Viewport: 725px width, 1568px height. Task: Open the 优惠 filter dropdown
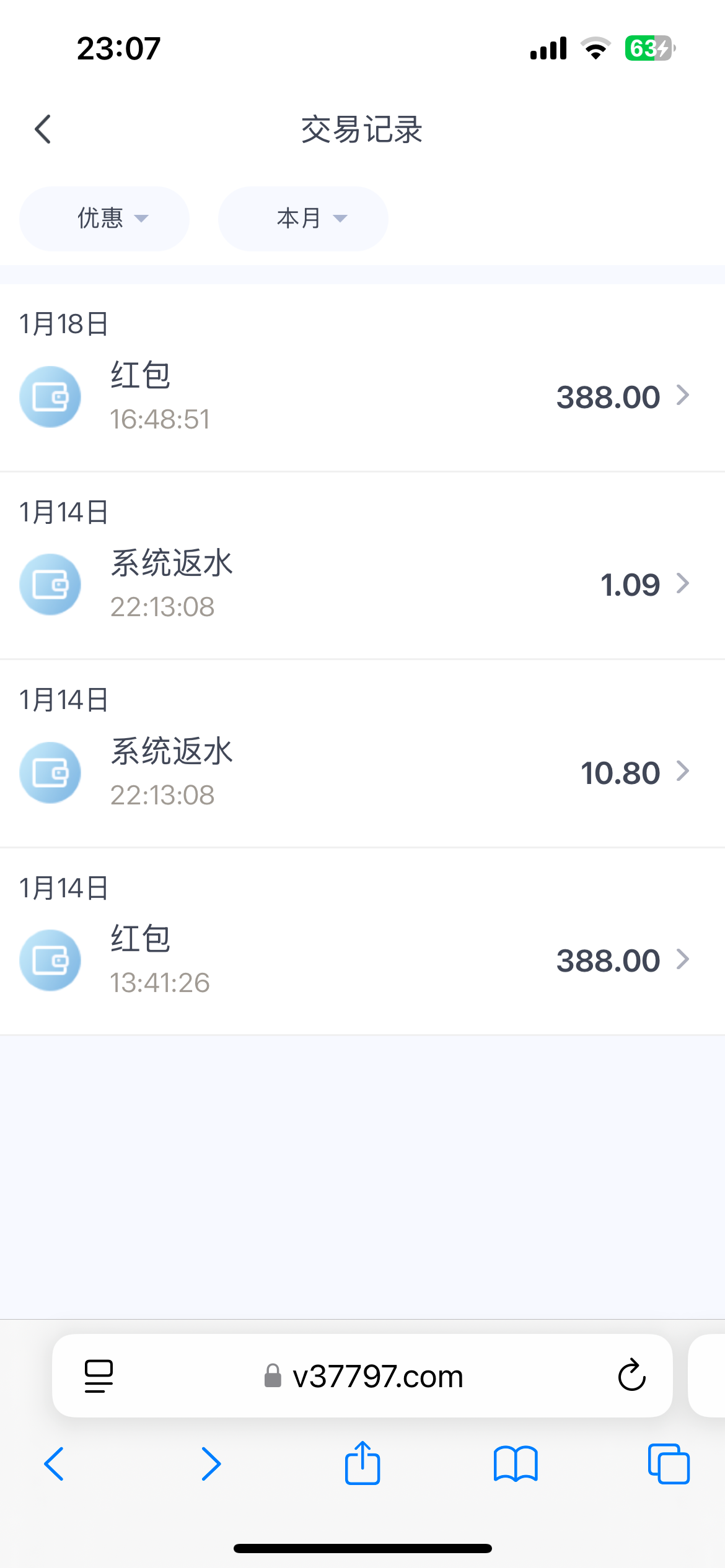coord(104,219)
